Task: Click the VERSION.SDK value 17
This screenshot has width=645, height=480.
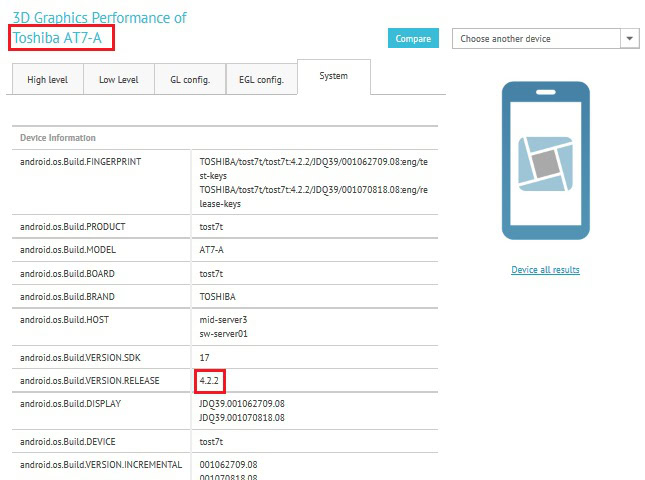Action: click(x=204, y=357)
